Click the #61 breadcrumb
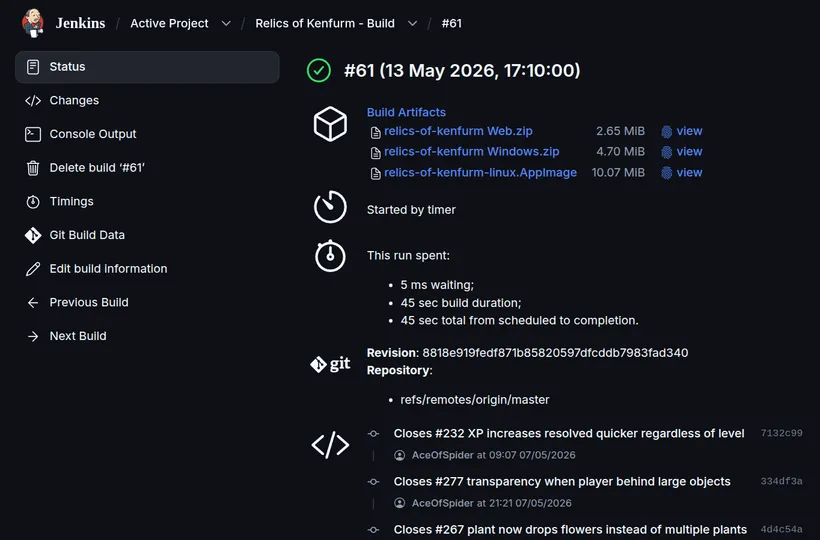Screen dimensions: 820x540 click(451, 24)
